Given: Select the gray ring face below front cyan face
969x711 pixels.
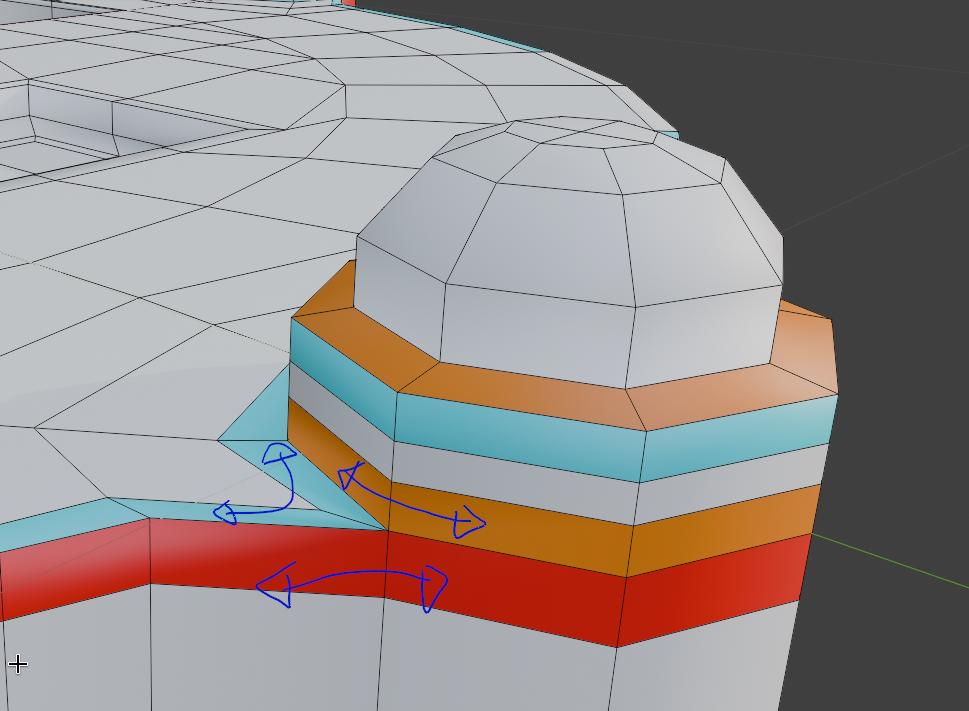Looking at the screenshot, I should [x=516, y=482].
